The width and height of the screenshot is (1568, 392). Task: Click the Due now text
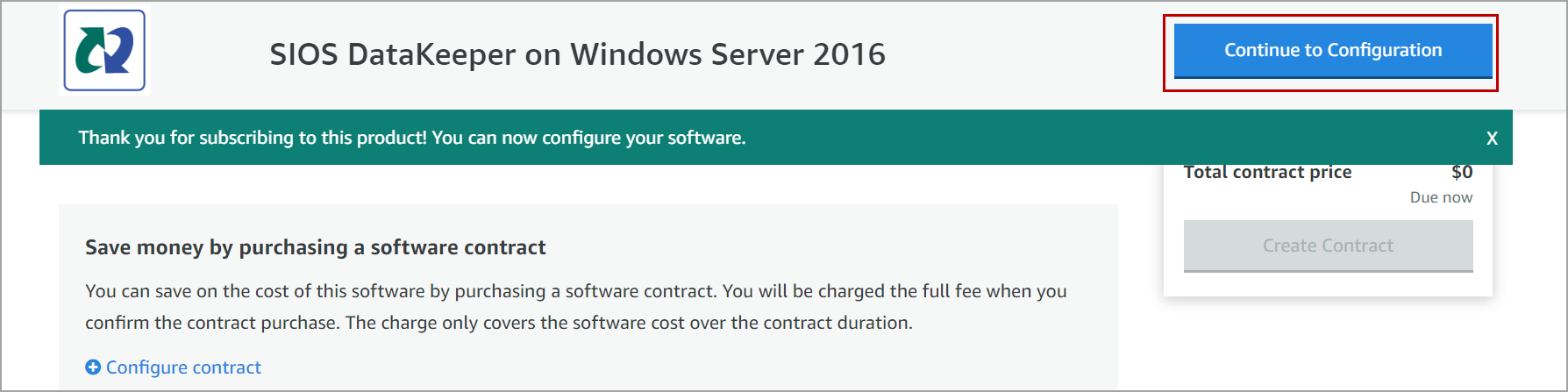click(1441, 197)
